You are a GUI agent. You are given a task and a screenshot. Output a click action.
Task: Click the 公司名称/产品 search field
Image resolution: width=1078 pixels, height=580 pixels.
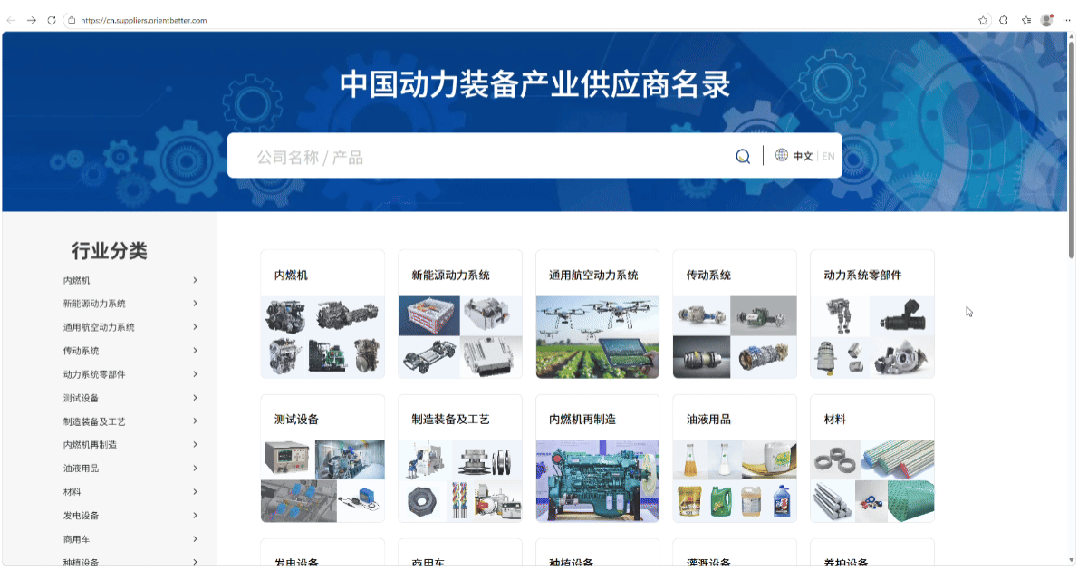click(x=480, y=157)
